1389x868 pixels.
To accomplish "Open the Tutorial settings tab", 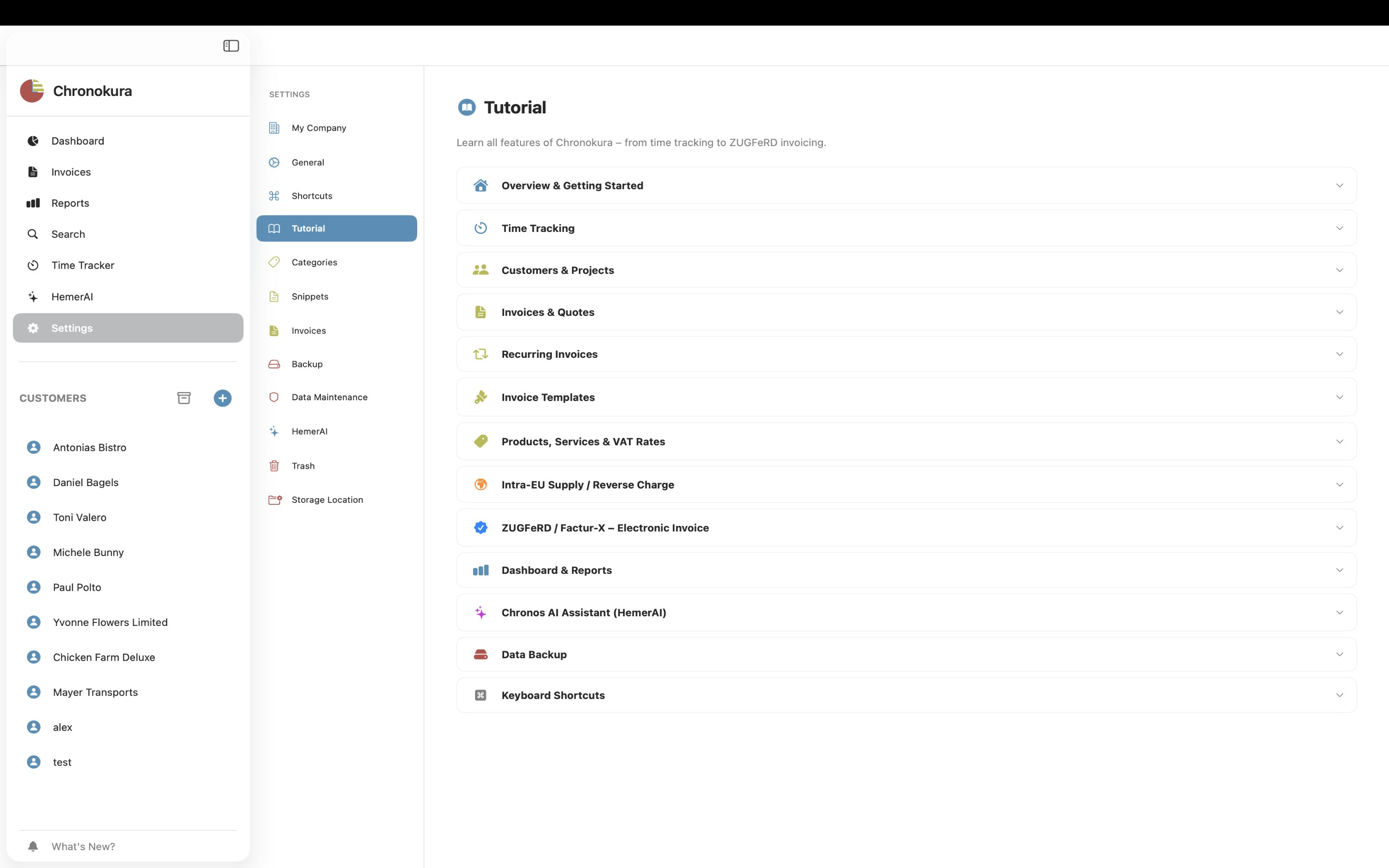I will [x=336, y=229].
